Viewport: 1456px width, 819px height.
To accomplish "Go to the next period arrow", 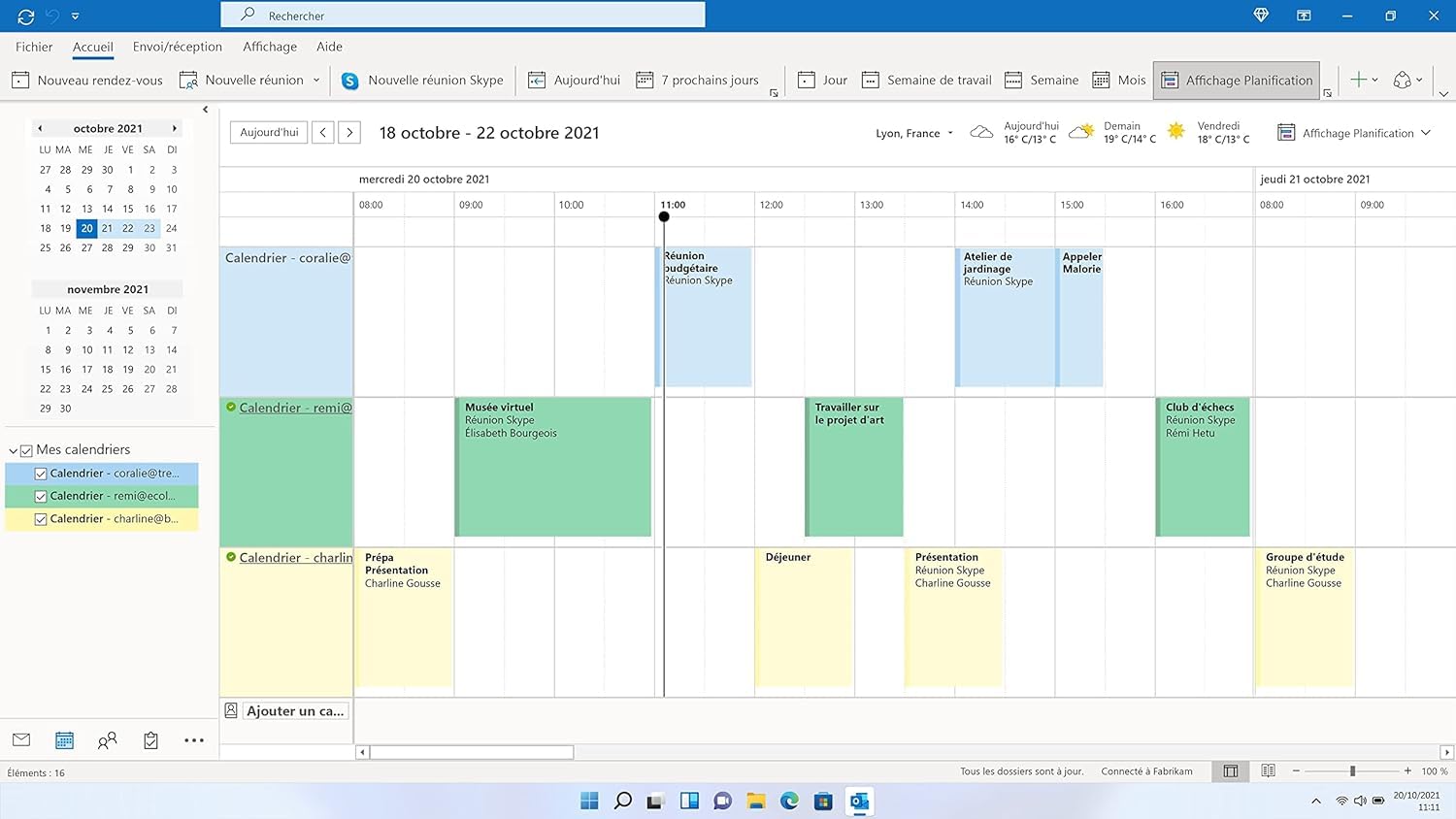I will 349,133.
